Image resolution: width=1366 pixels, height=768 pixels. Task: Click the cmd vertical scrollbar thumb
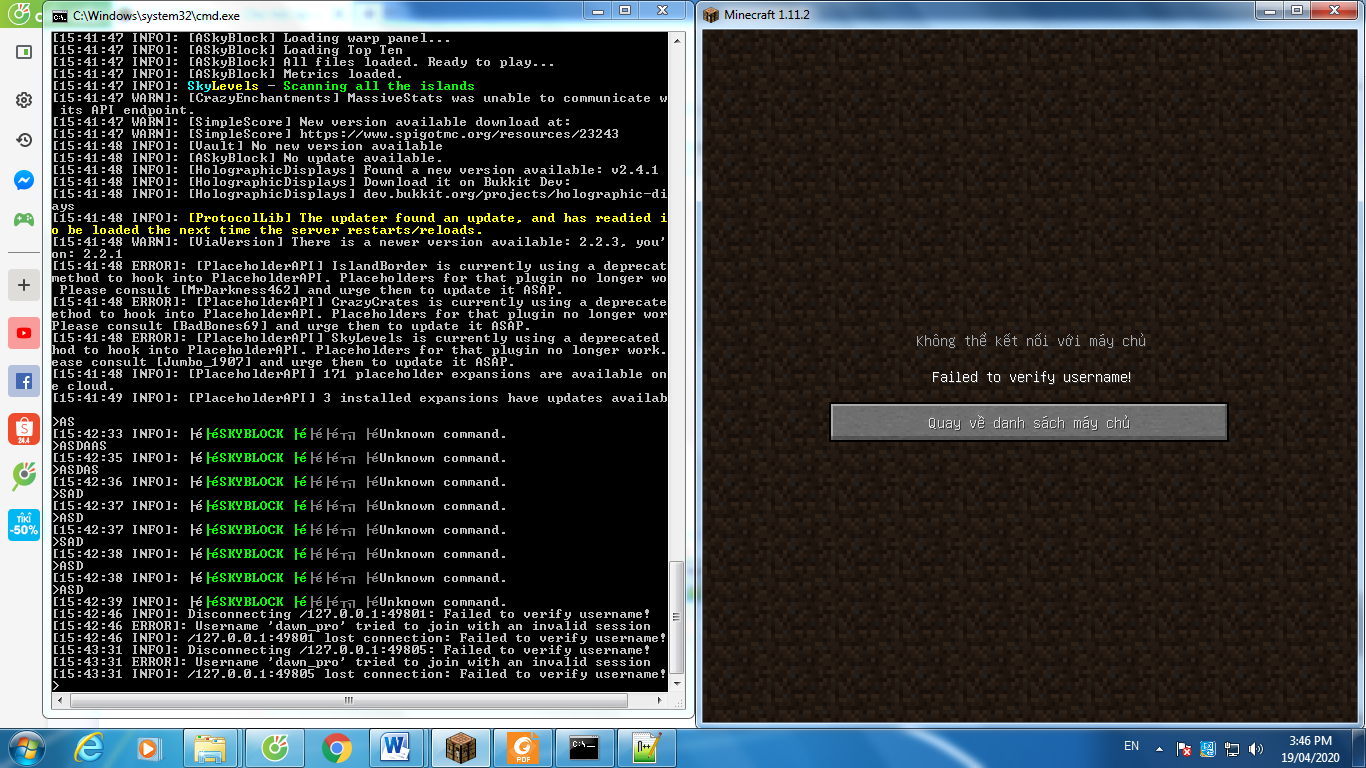pos(677,617)
